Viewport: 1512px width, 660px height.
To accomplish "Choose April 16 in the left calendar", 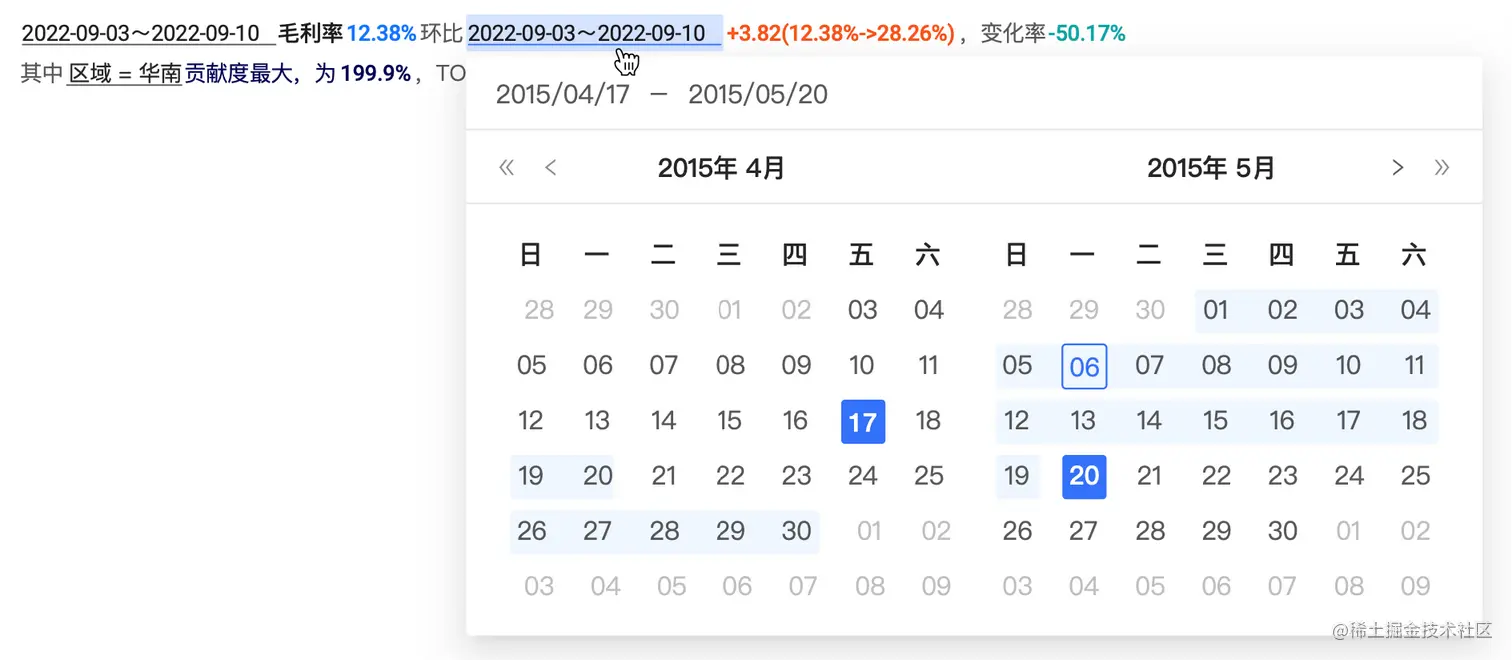I will (x=796, y=422).
